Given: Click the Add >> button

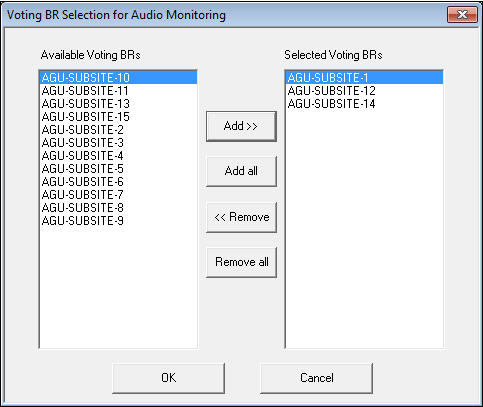Looking at the screenshot, I should click(241, 126).
